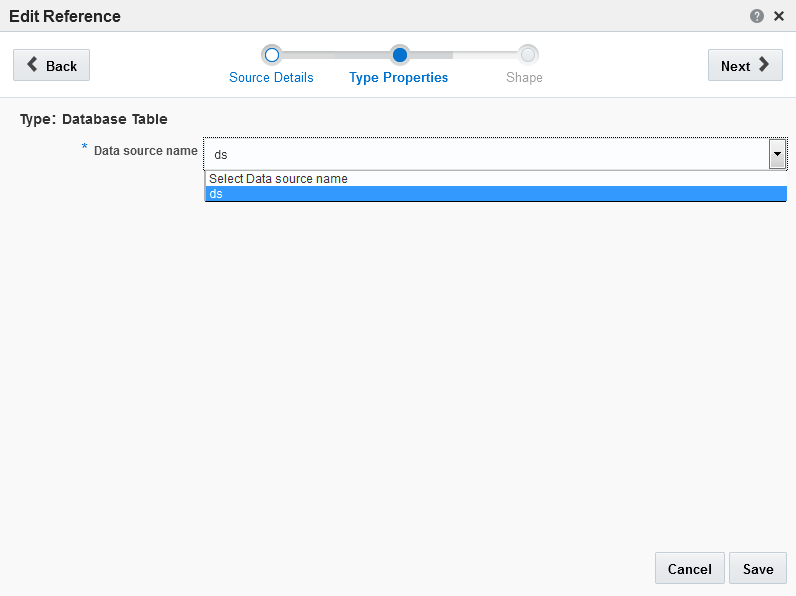Image resolution: width=796 pixels, height=596 pixels.
Task: Click the right chevron on Next button
Action: point(764,64)
